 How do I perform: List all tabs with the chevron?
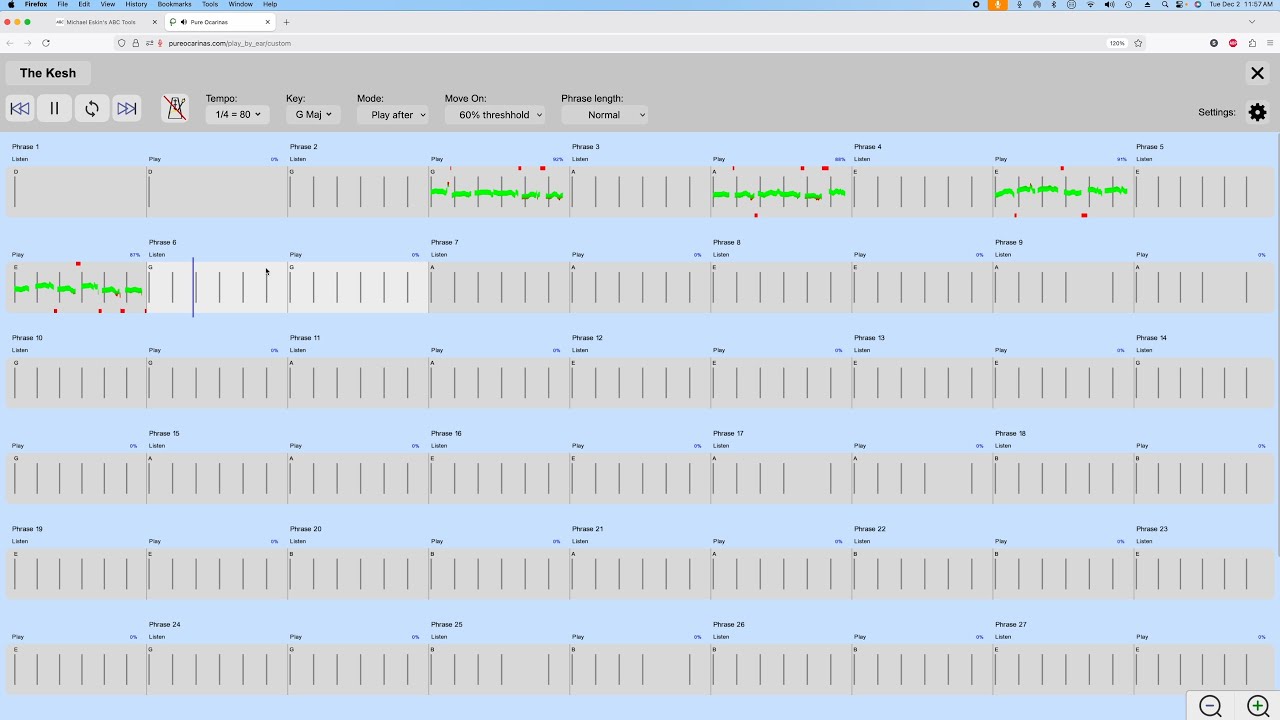(x=1252, y=22)
